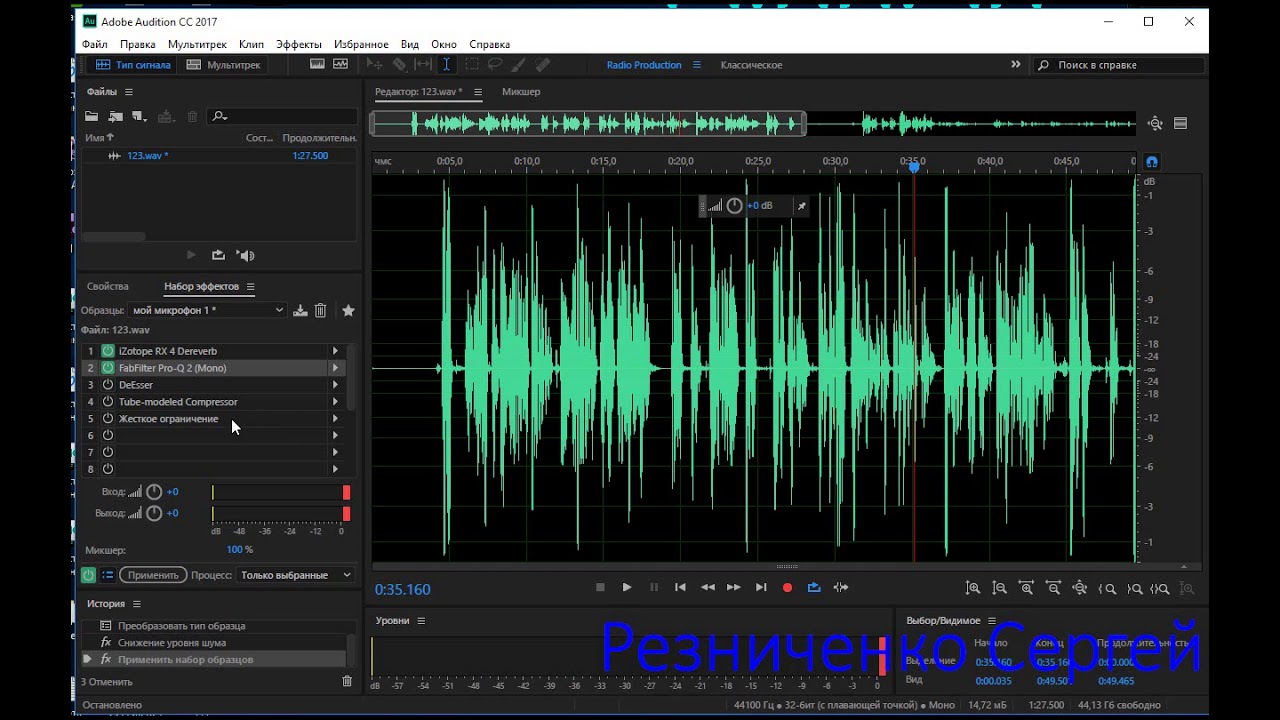The width and height of the screenshot is (1280, 720).
Task: Enable the Жесткое ограничение power button
Action: (x=108, y=419)
